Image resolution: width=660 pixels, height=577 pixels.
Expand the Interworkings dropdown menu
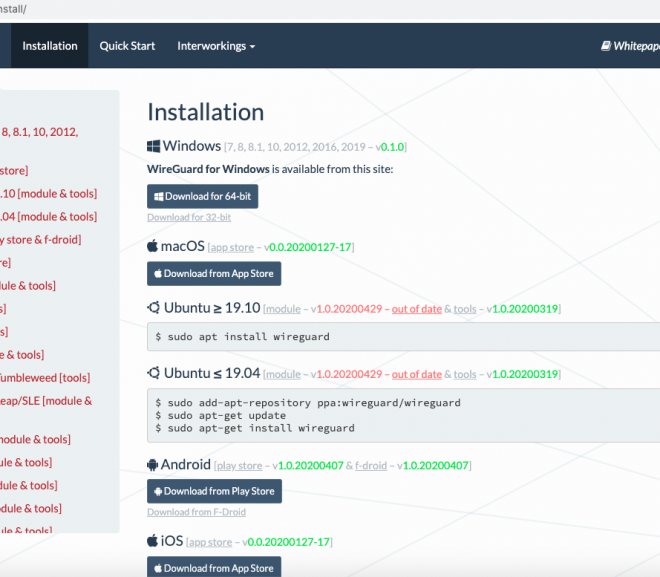pos(216,46)
